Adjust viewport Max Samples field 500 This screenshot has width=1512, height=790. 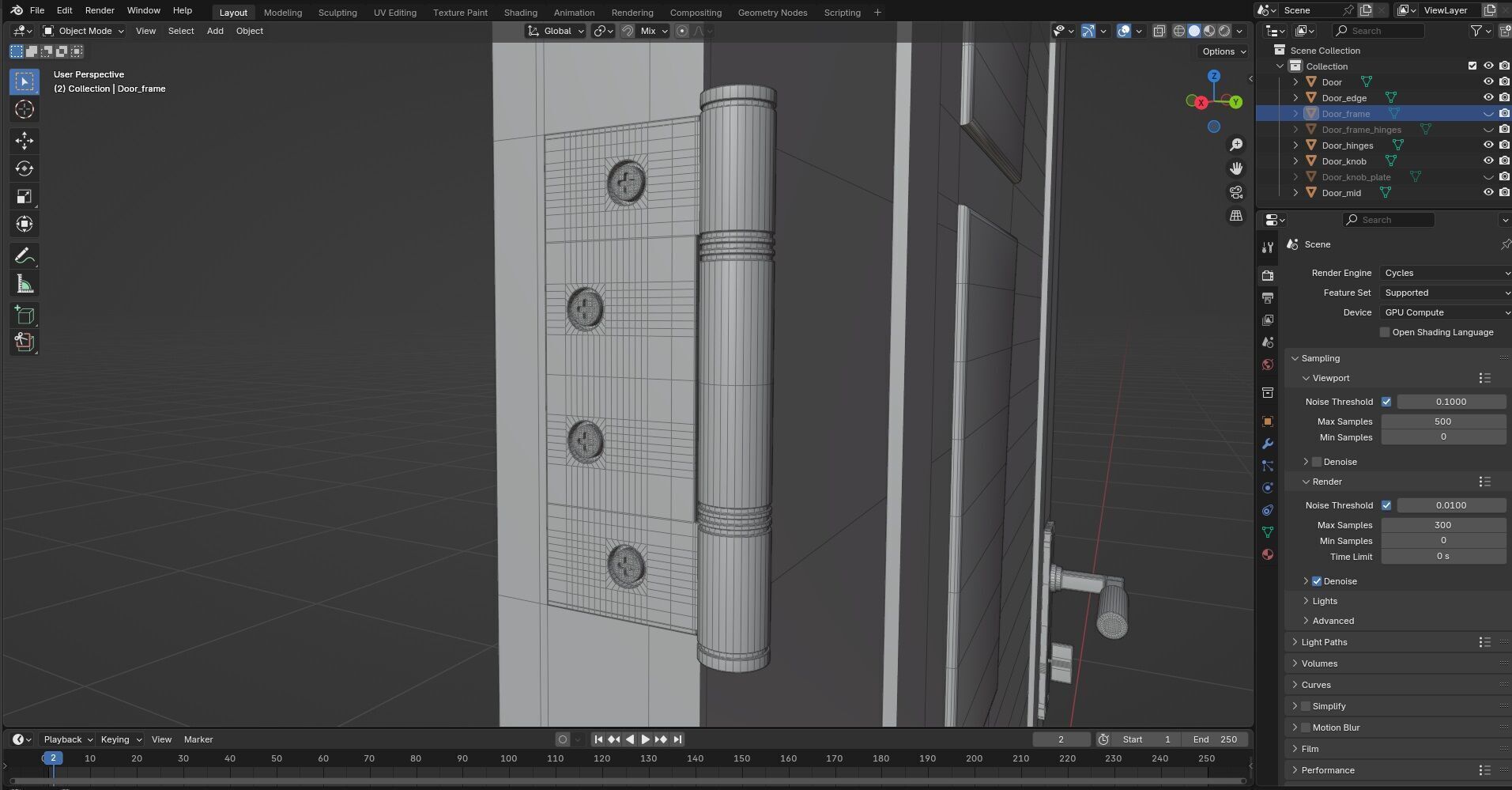point(1443,421)
